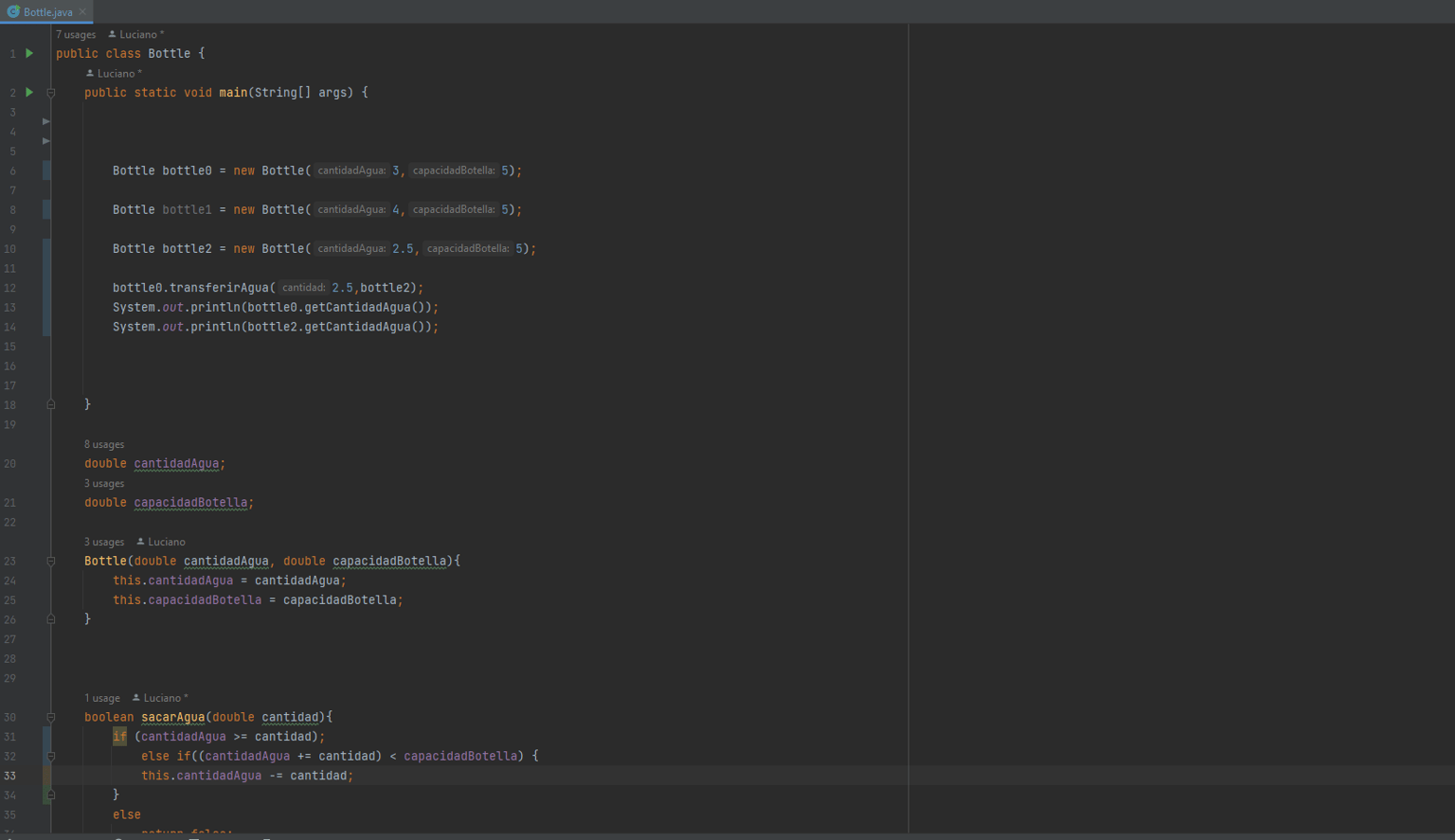This screenshot has width=1455, height=840.
Task: Open the 1 usage hint above sacarAgua
Action: [102, 698]
